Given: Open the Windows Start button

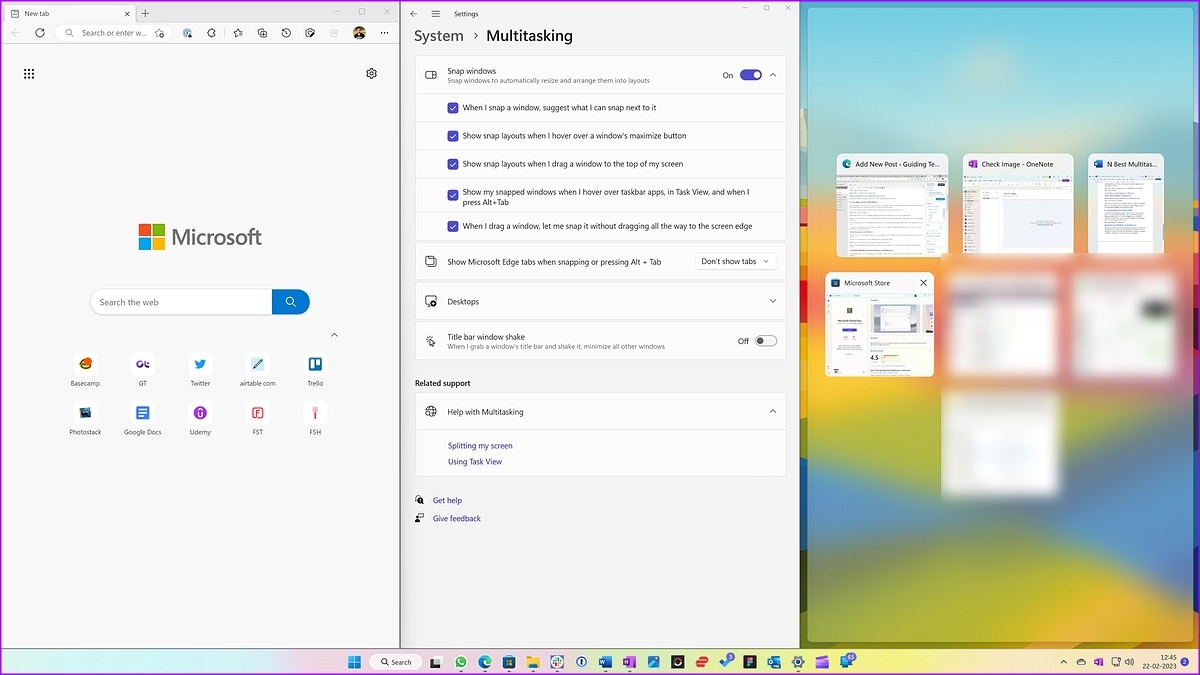Looking at the screenshot, I should click(x=354, y=662).
